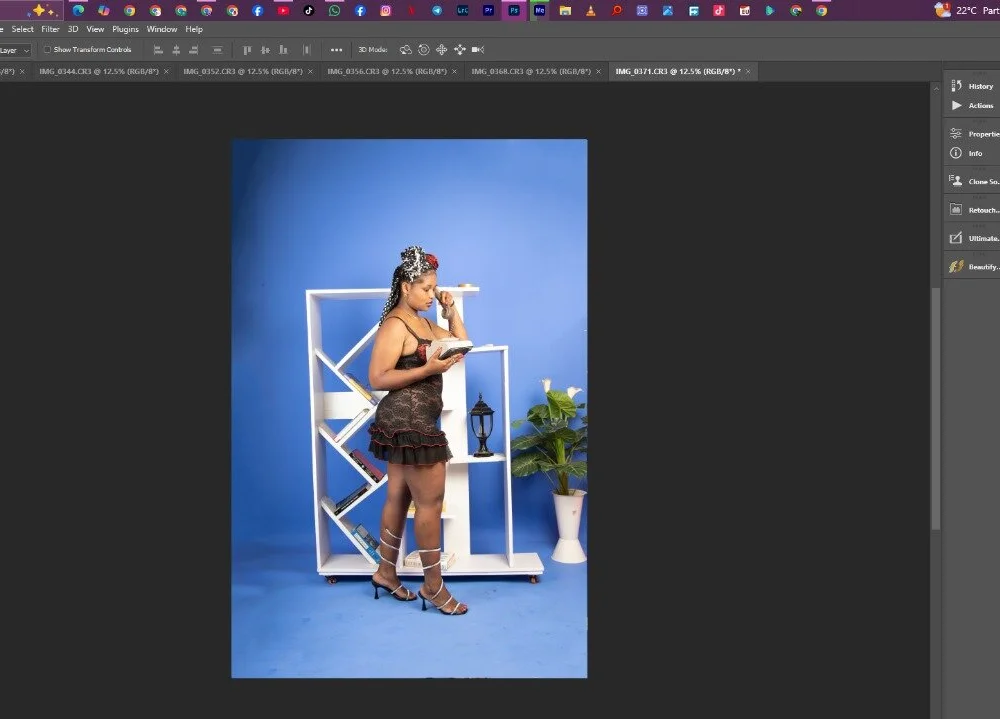Switch to the IMG_0368.CR3 tab
1000x719 pixels.
531,71
